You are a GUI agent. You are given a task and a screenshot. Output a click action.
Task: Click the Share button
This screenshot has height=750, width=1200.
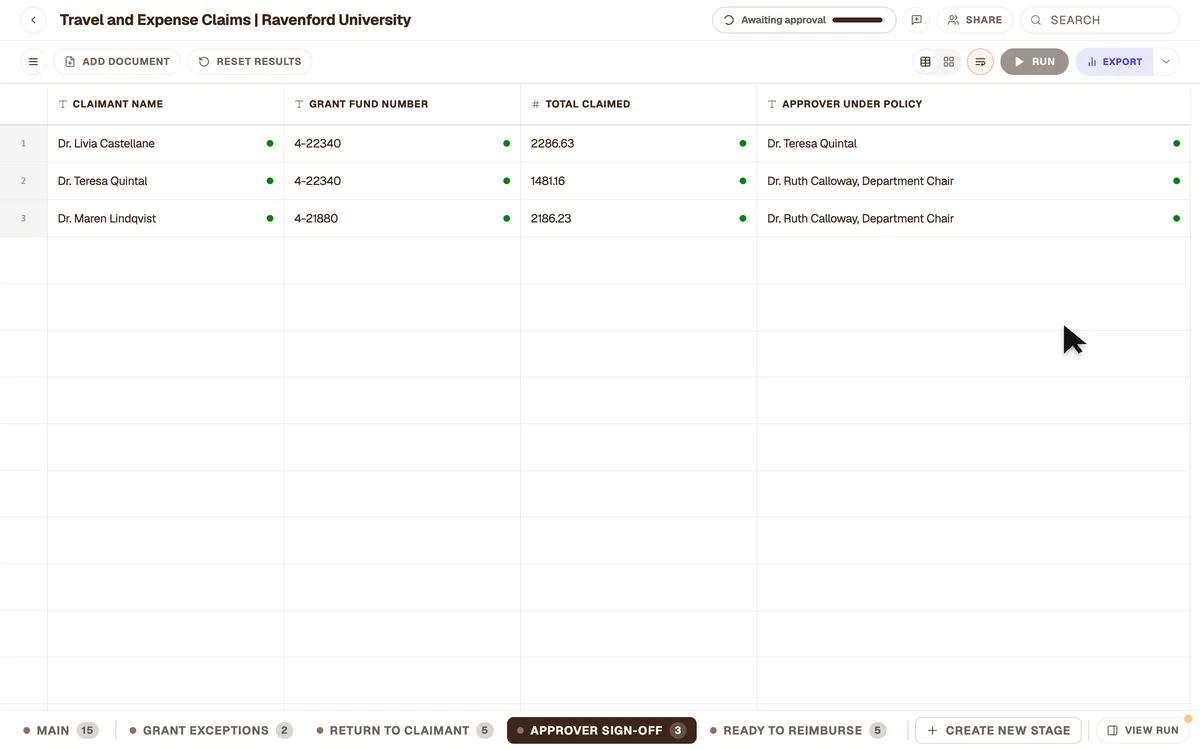click(975, 20)
